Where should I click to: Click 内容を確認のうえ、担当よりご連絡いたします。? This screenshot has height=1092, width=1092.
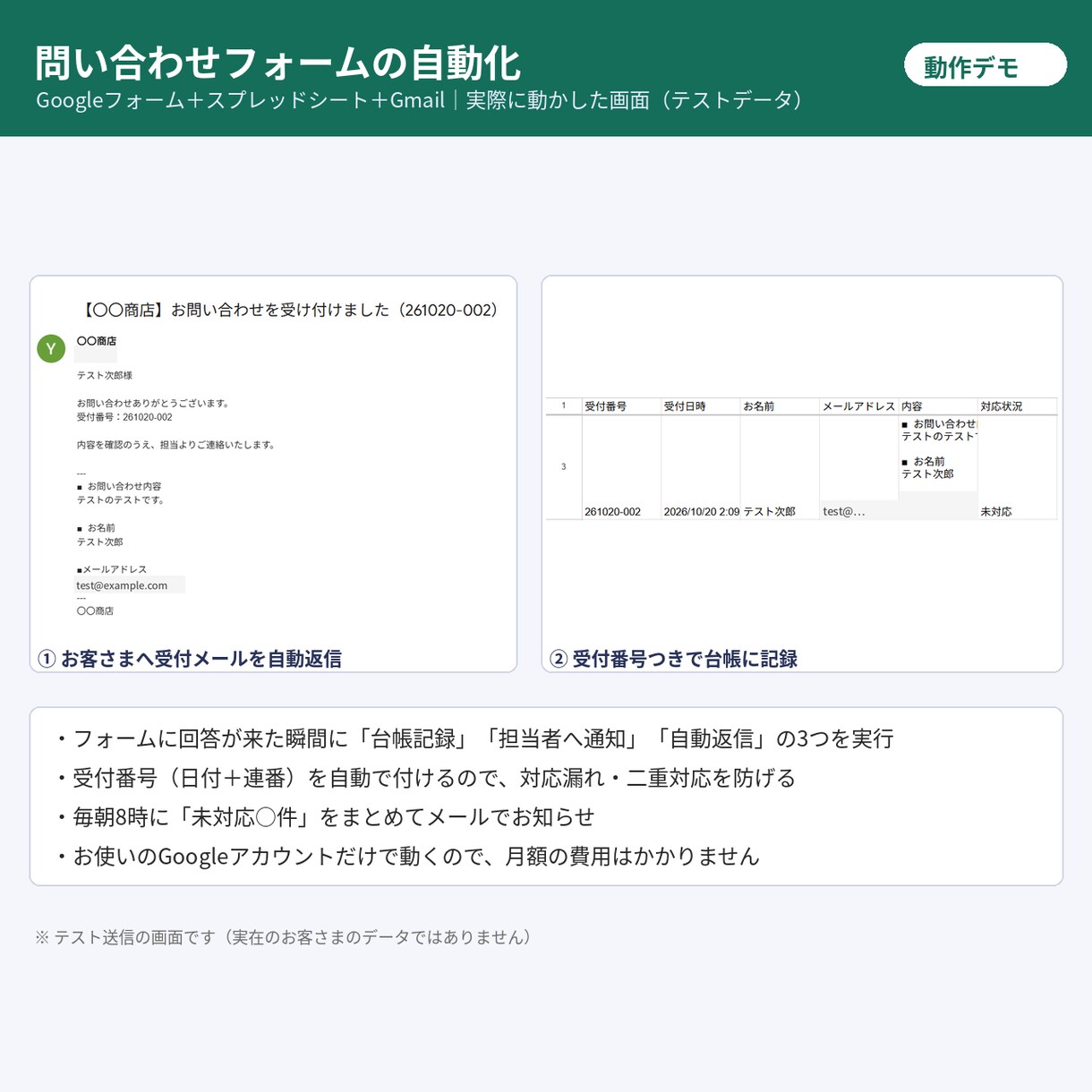point(176,445)
